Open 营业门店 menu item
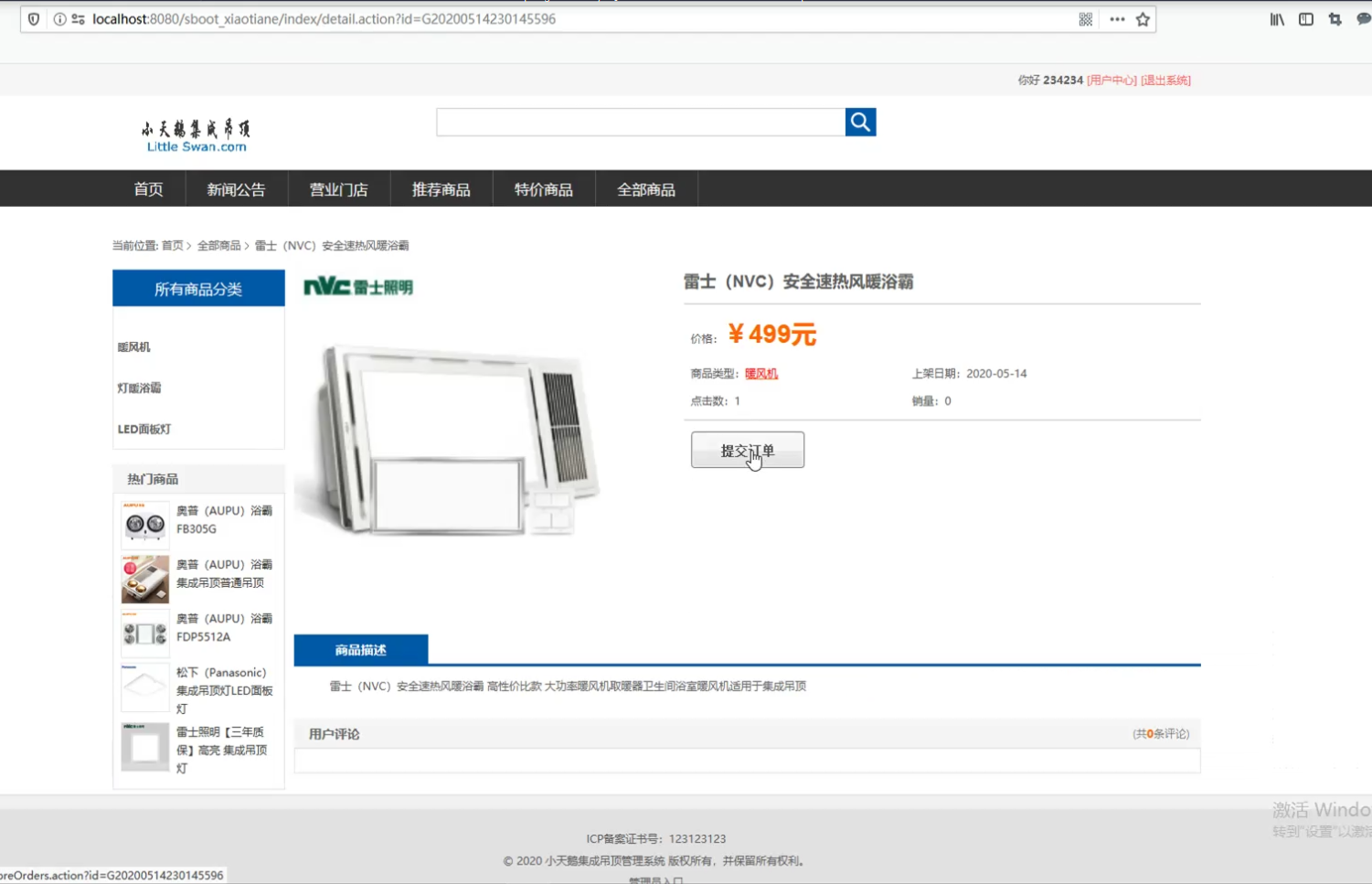Image resolution: width=1372 pixels, height=884 pixels. tap(338, 189)
